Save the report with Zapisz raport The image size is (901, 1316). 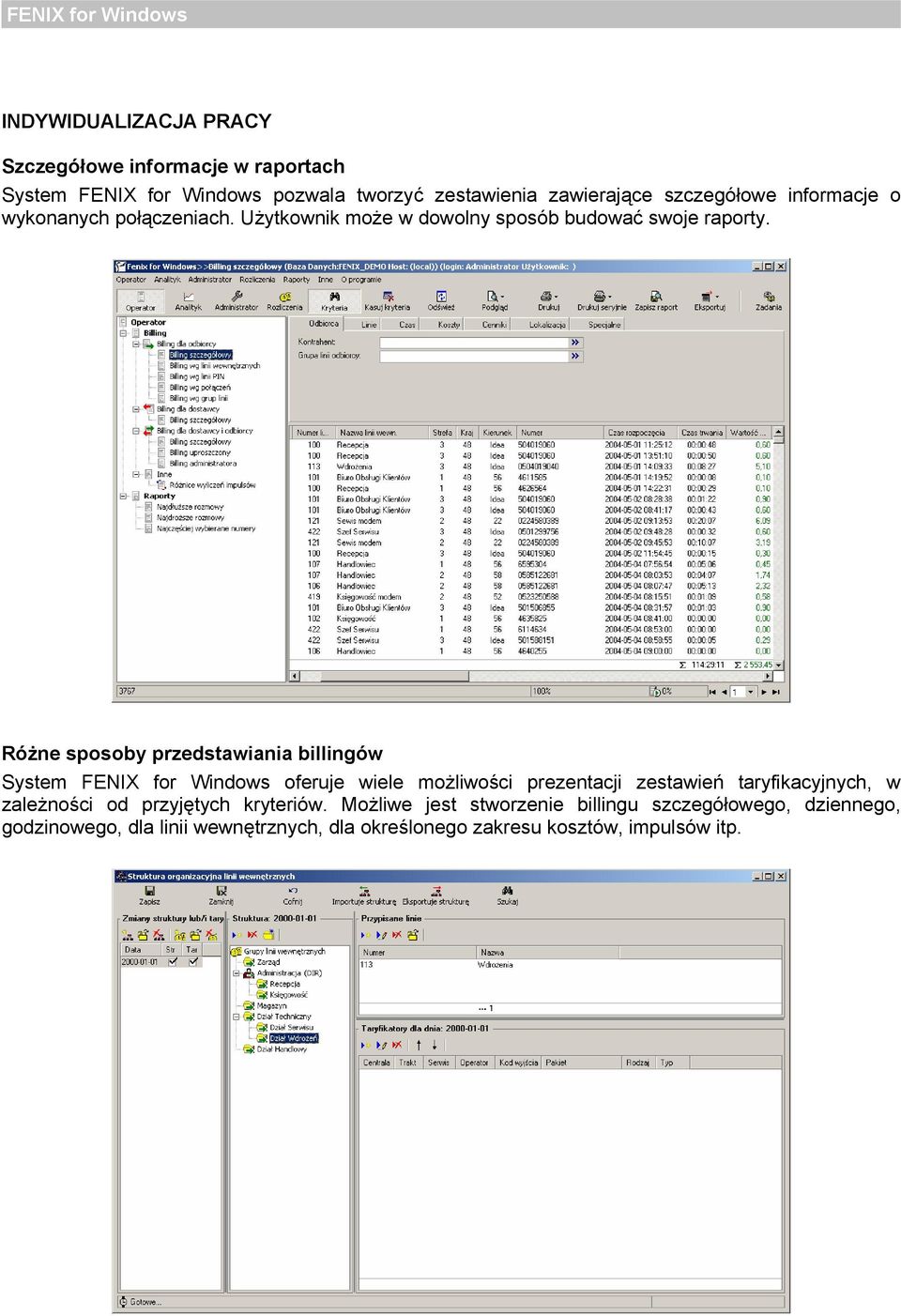coord(656,301)
